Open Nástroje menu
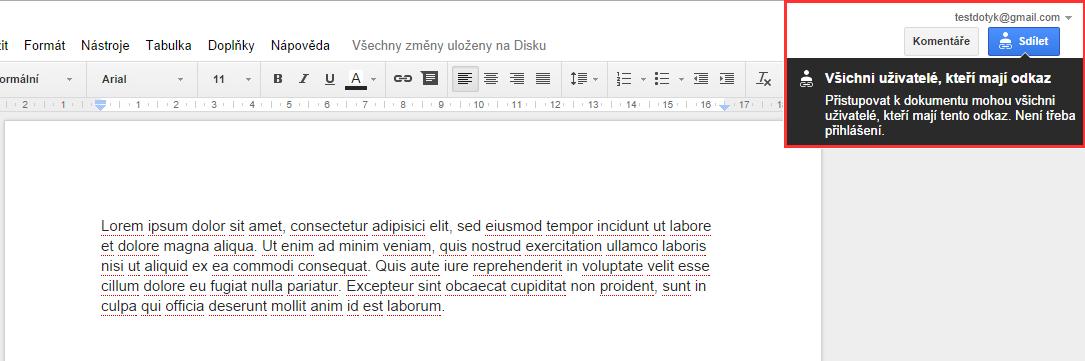The image size is (1085, 361). coord(105,46)
